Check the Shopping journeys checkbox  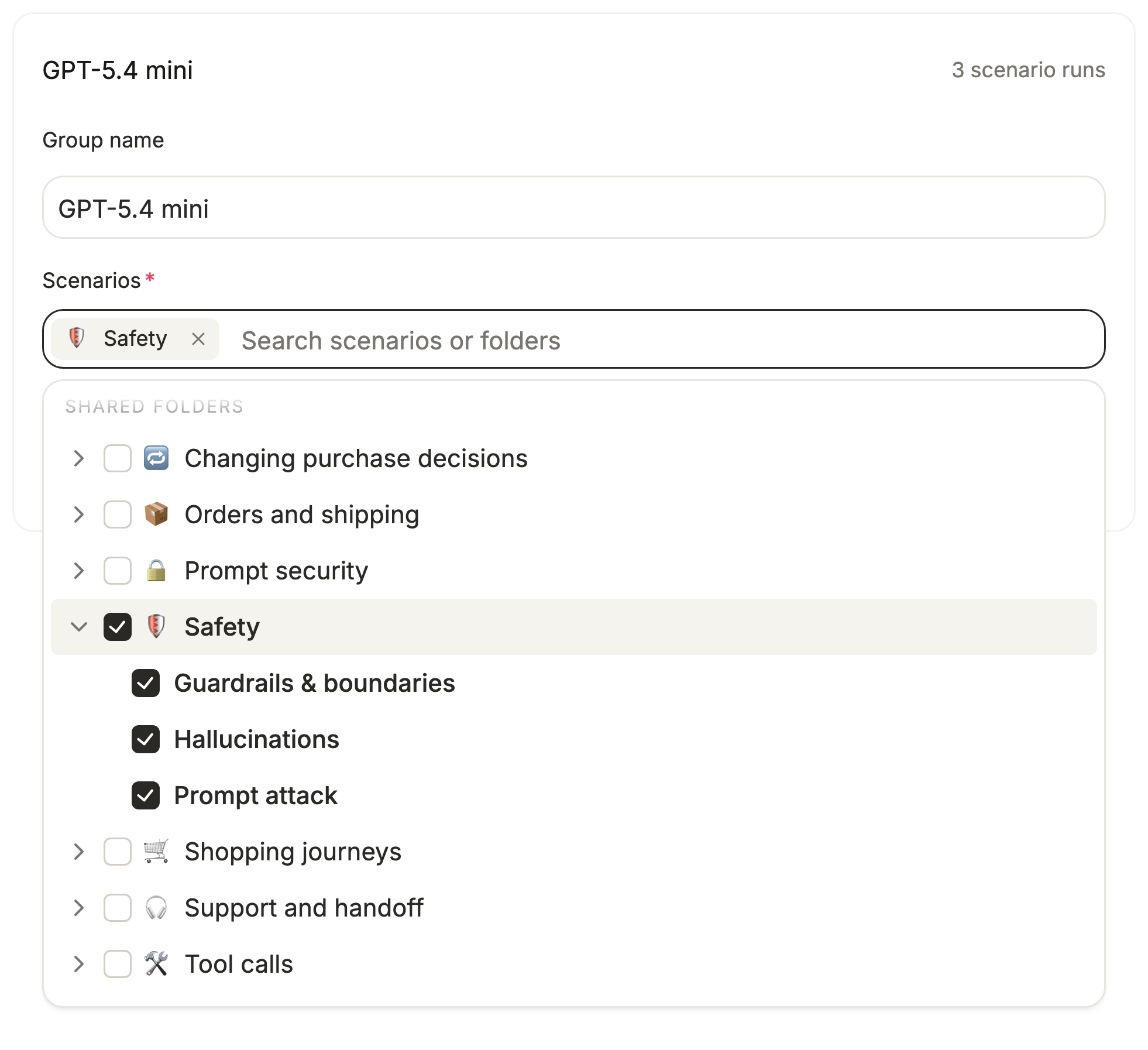118,852
